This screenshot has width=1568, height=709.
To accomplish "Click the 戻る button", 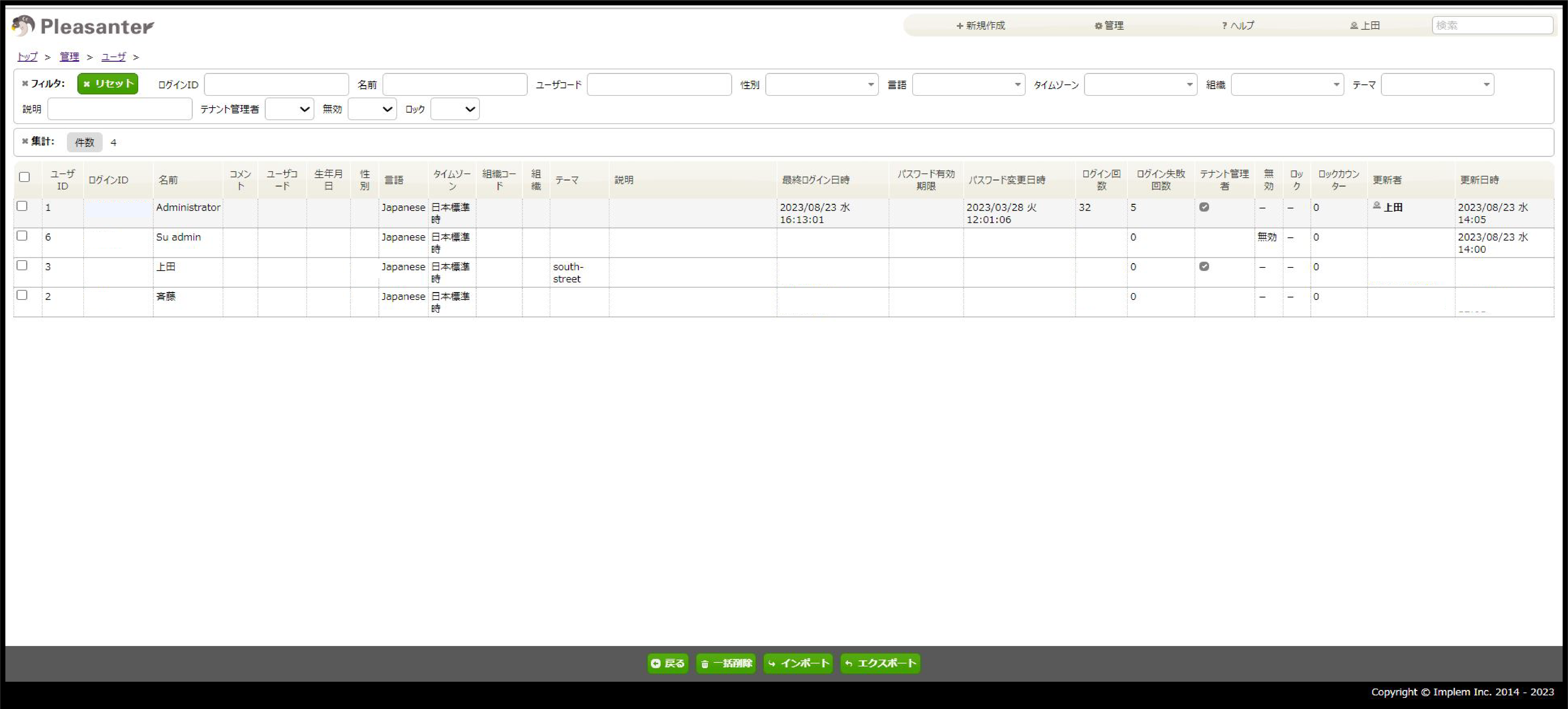I will 668,663.
